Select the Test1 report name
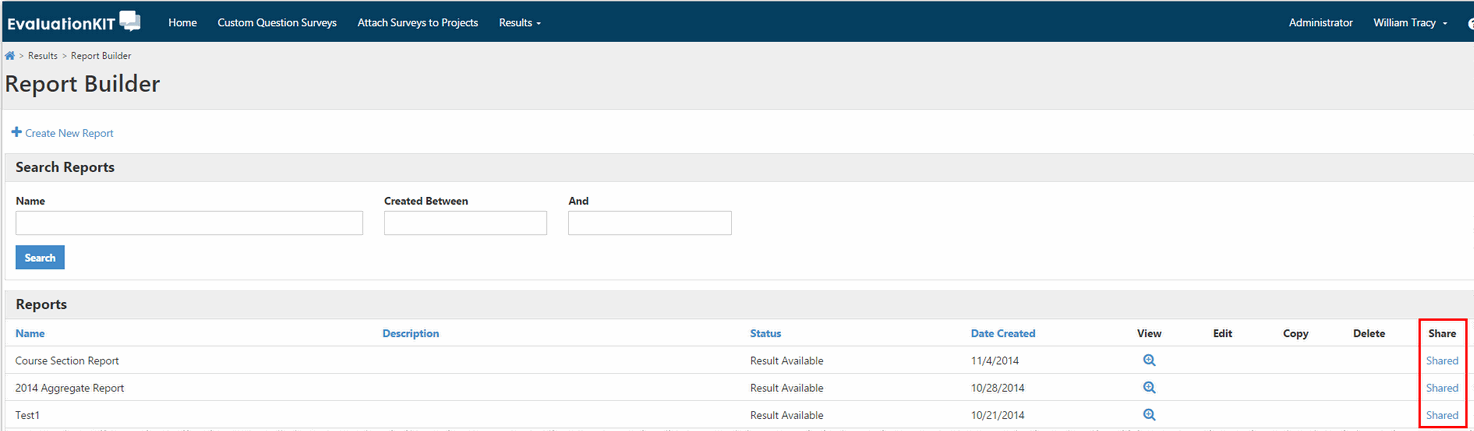 point(28,415)
